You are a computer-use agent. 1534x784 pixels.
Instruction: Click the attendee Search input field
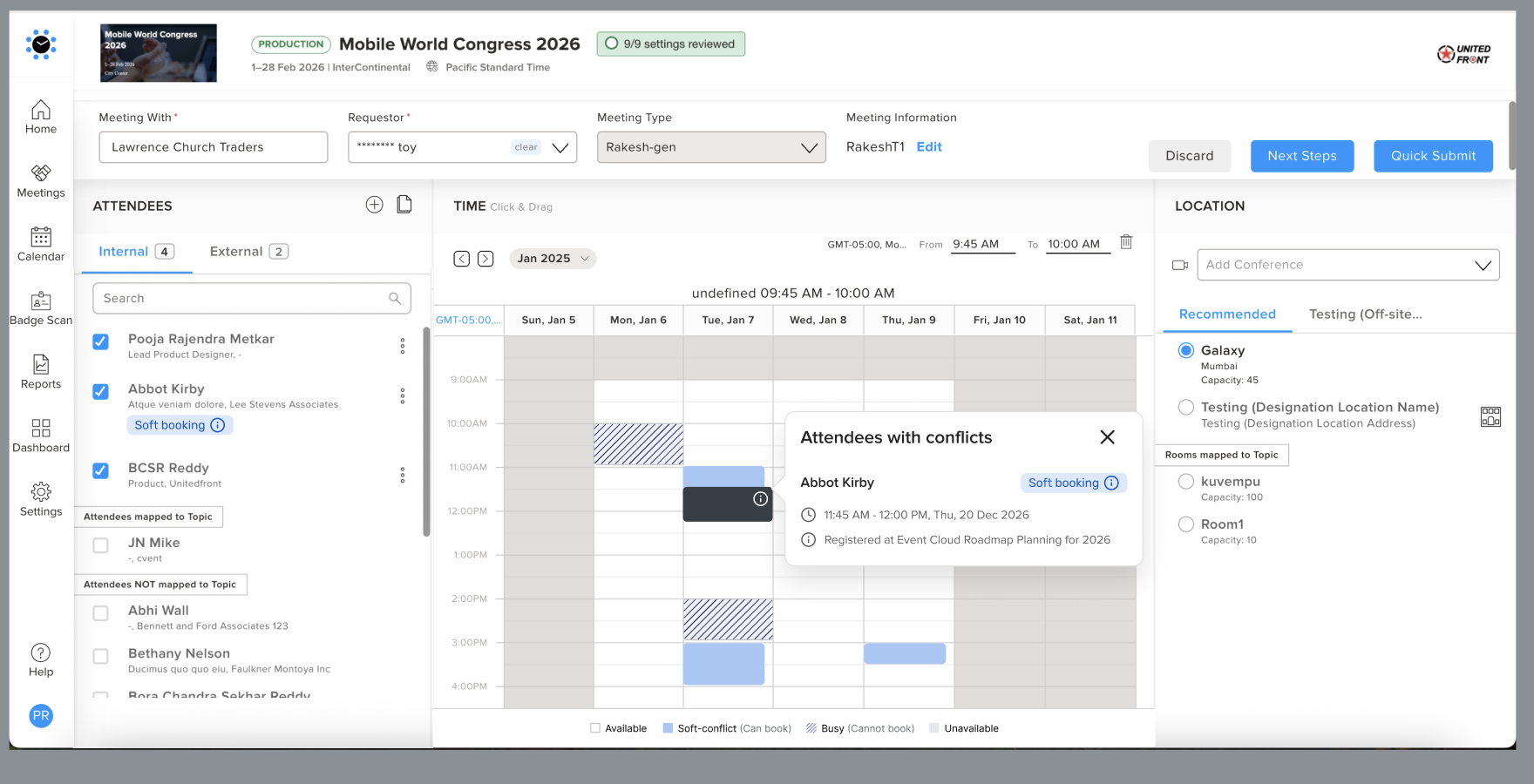point(244,299)
